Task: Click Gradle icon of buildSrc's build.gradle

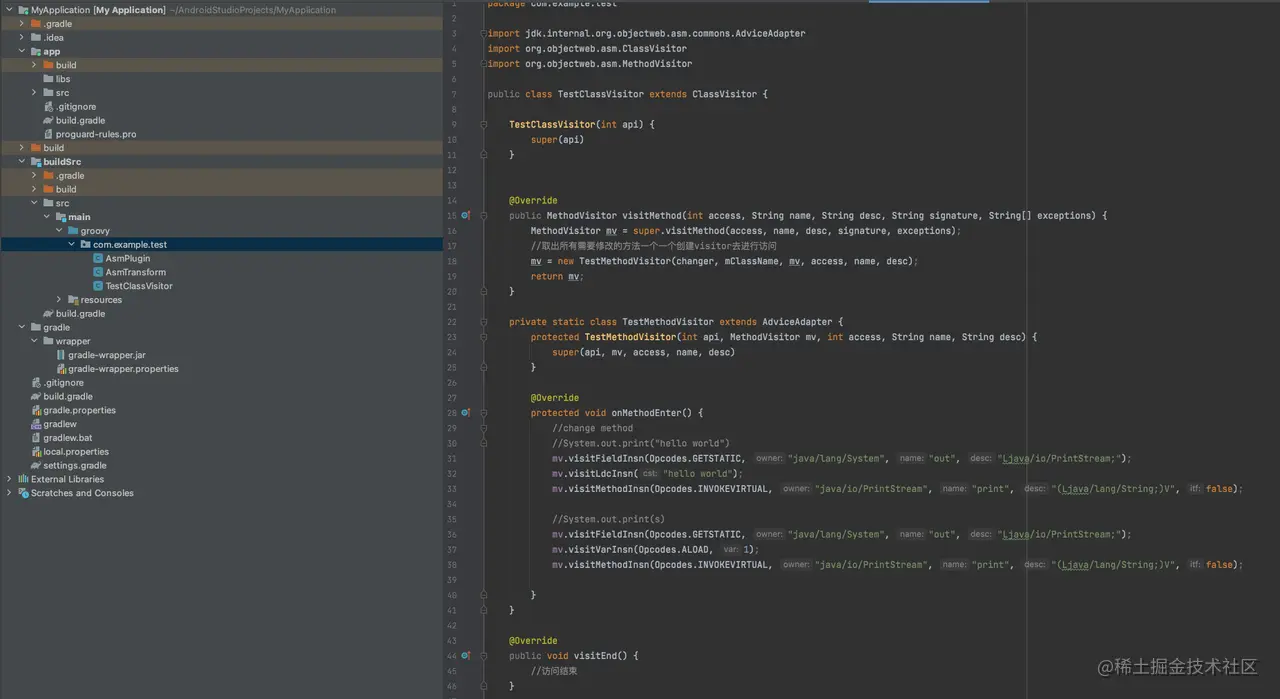Action: (x=48, y=314)
